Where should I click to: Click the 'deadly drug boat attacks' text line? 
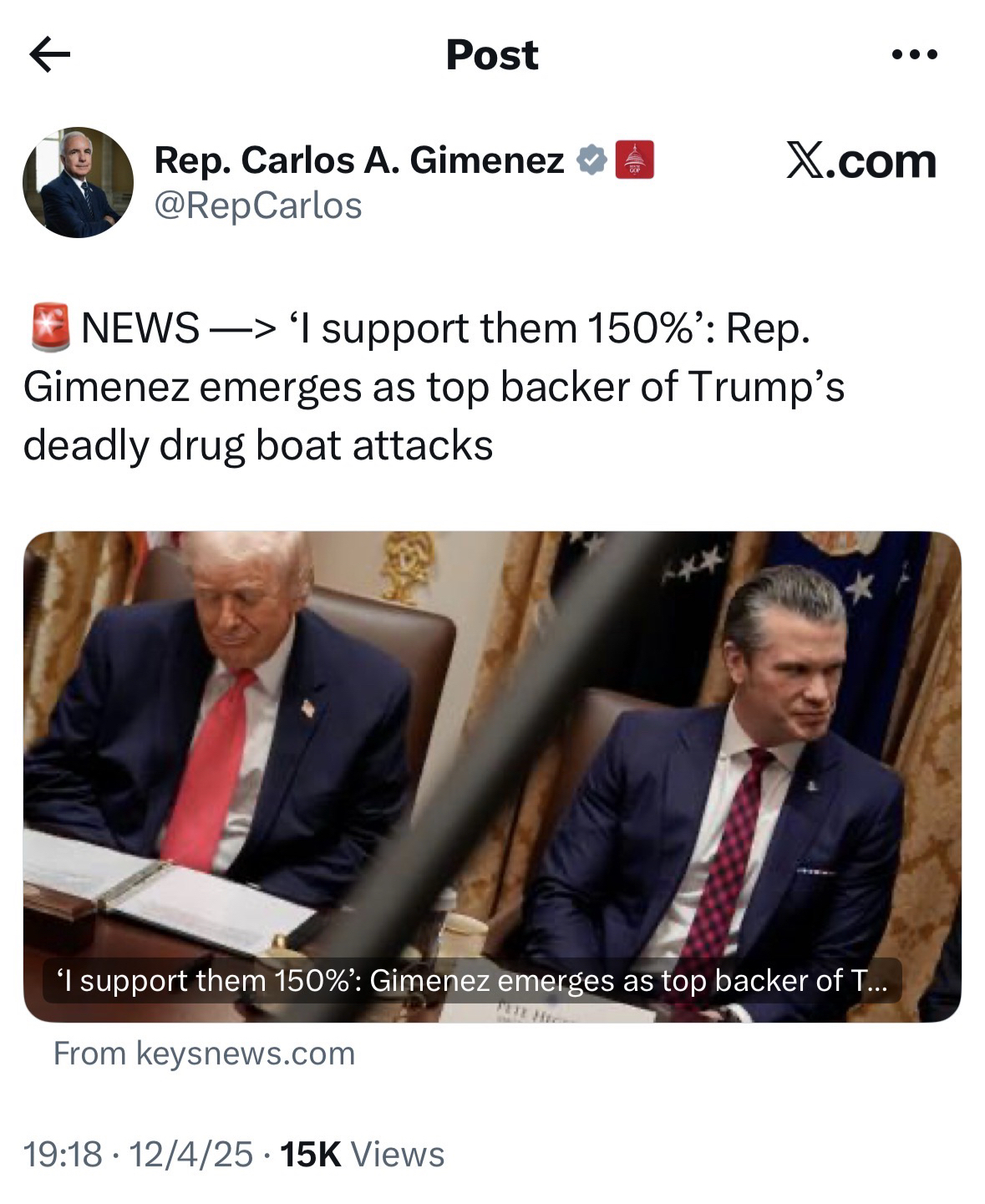[258, 445]
